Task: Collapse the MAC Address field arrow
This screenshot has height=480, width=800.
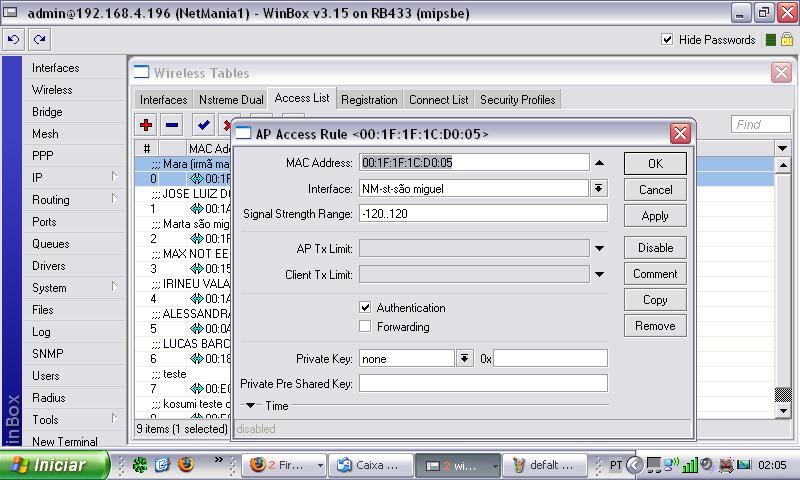Action: [599, 163]
